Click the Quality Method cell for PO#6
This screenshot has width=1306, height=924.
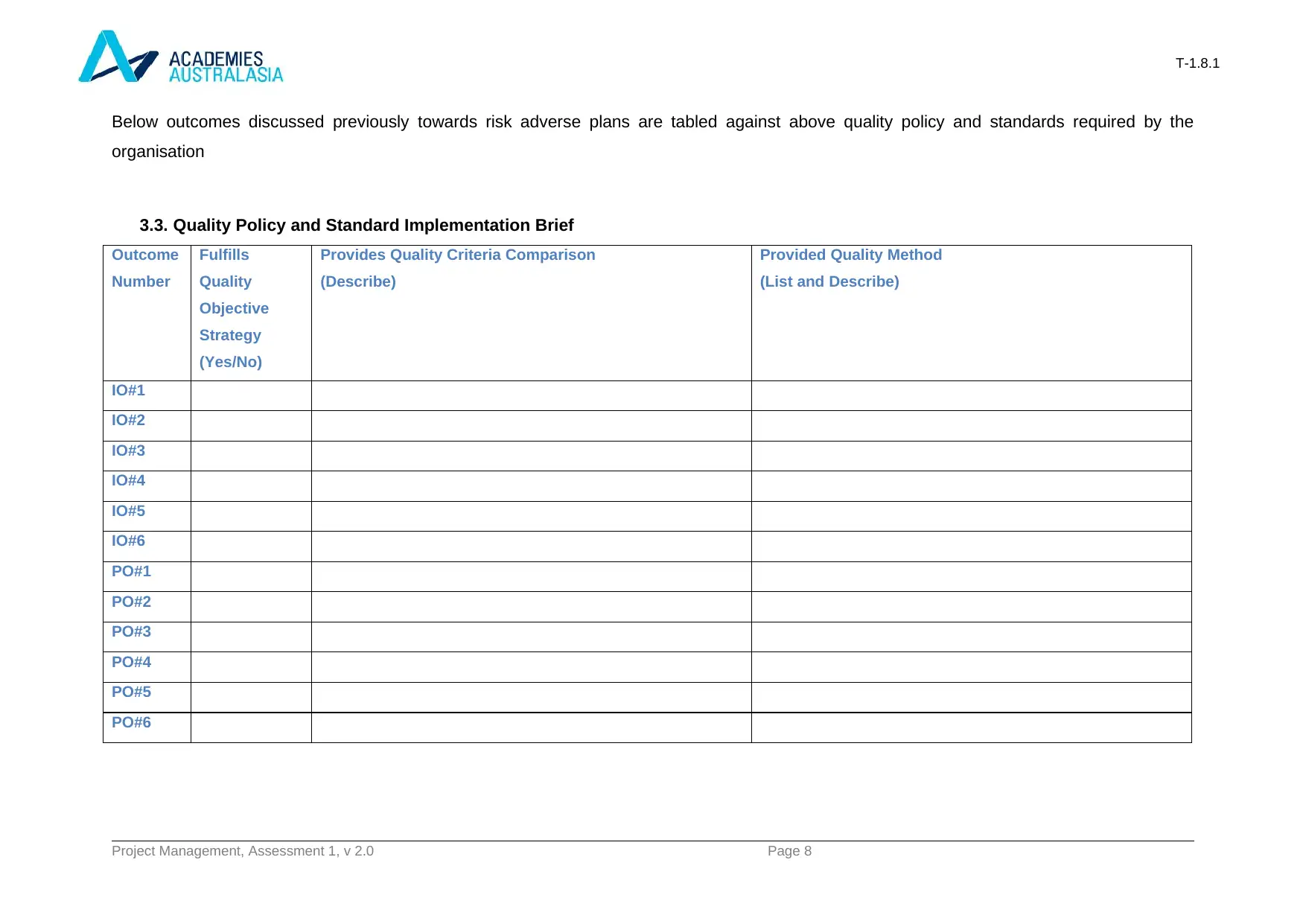(x=972, y=727)
